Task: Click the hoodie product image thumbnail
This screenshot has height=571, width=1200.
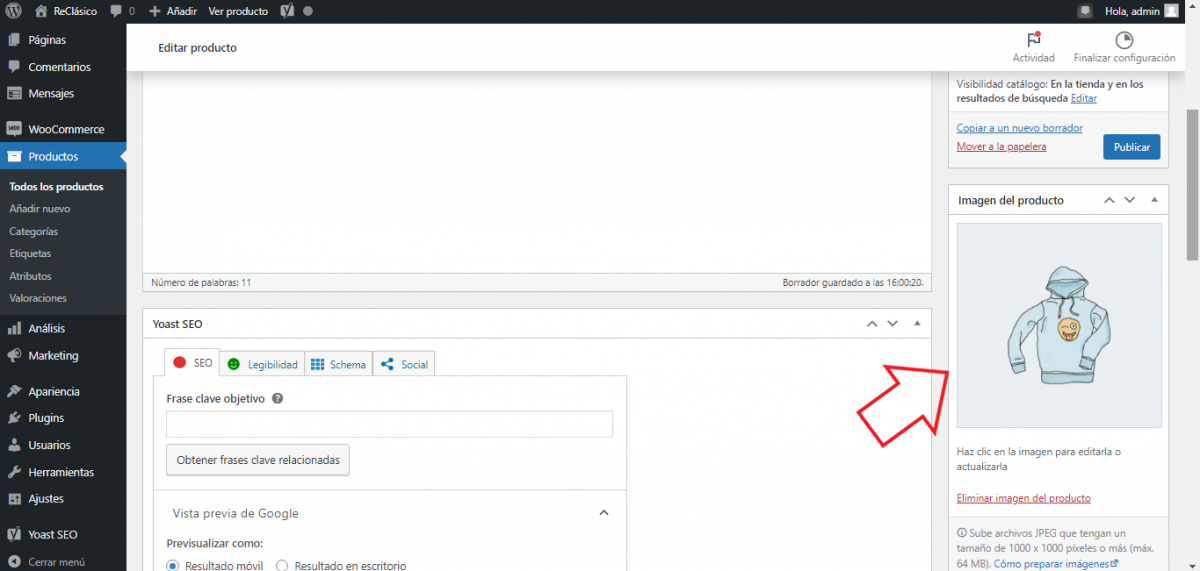Action: tap(1058, 326)
